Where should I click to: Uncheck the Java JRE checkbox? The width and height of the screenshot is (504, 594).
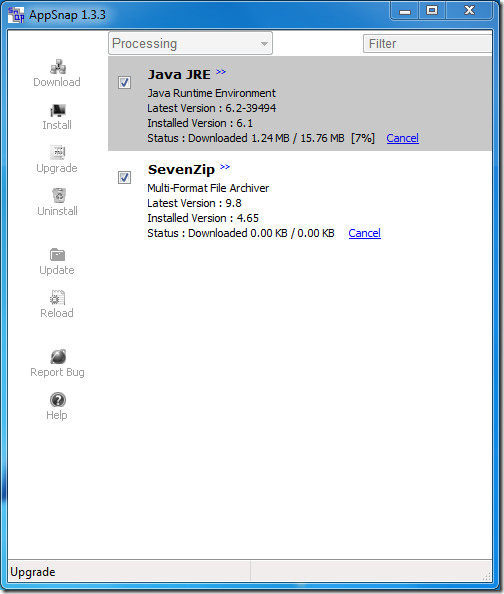click(x=124, y=82)
